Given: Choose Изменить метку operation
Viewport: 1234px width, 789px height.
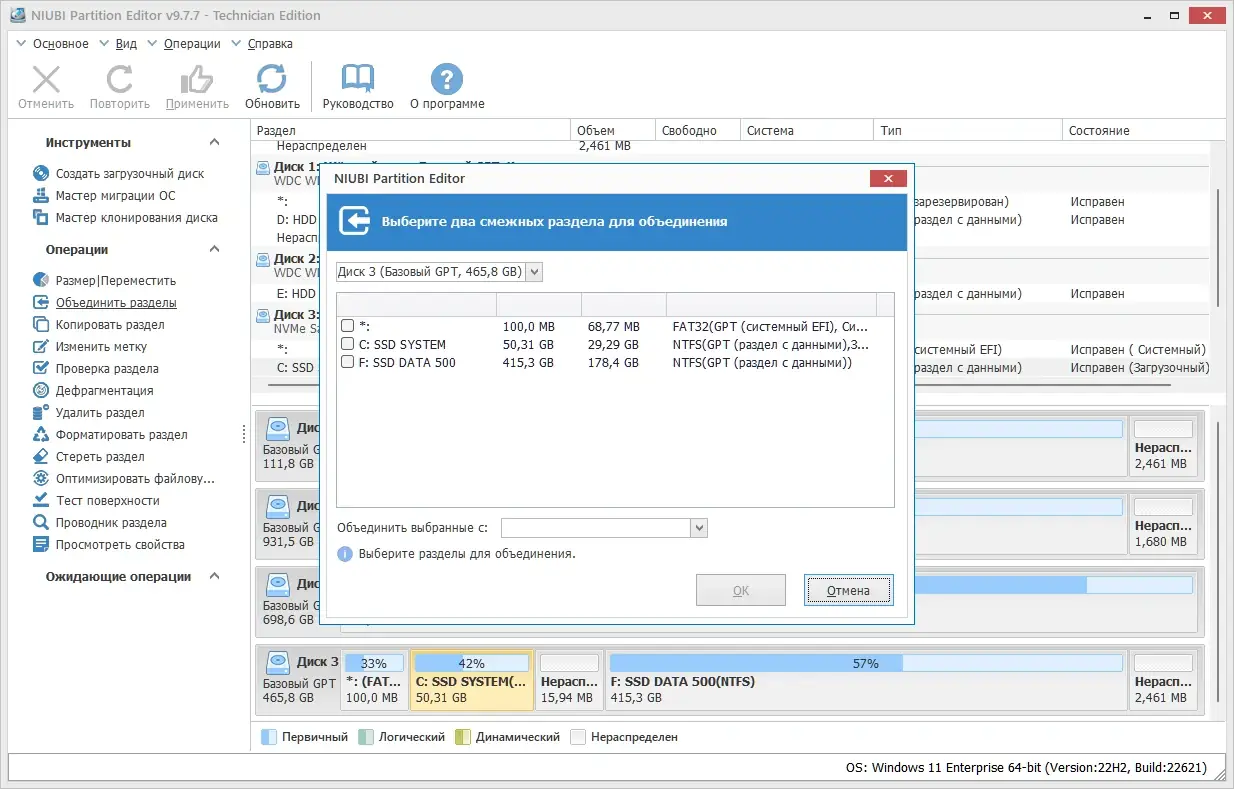Looking at the screenshot, I should (101, 347).
